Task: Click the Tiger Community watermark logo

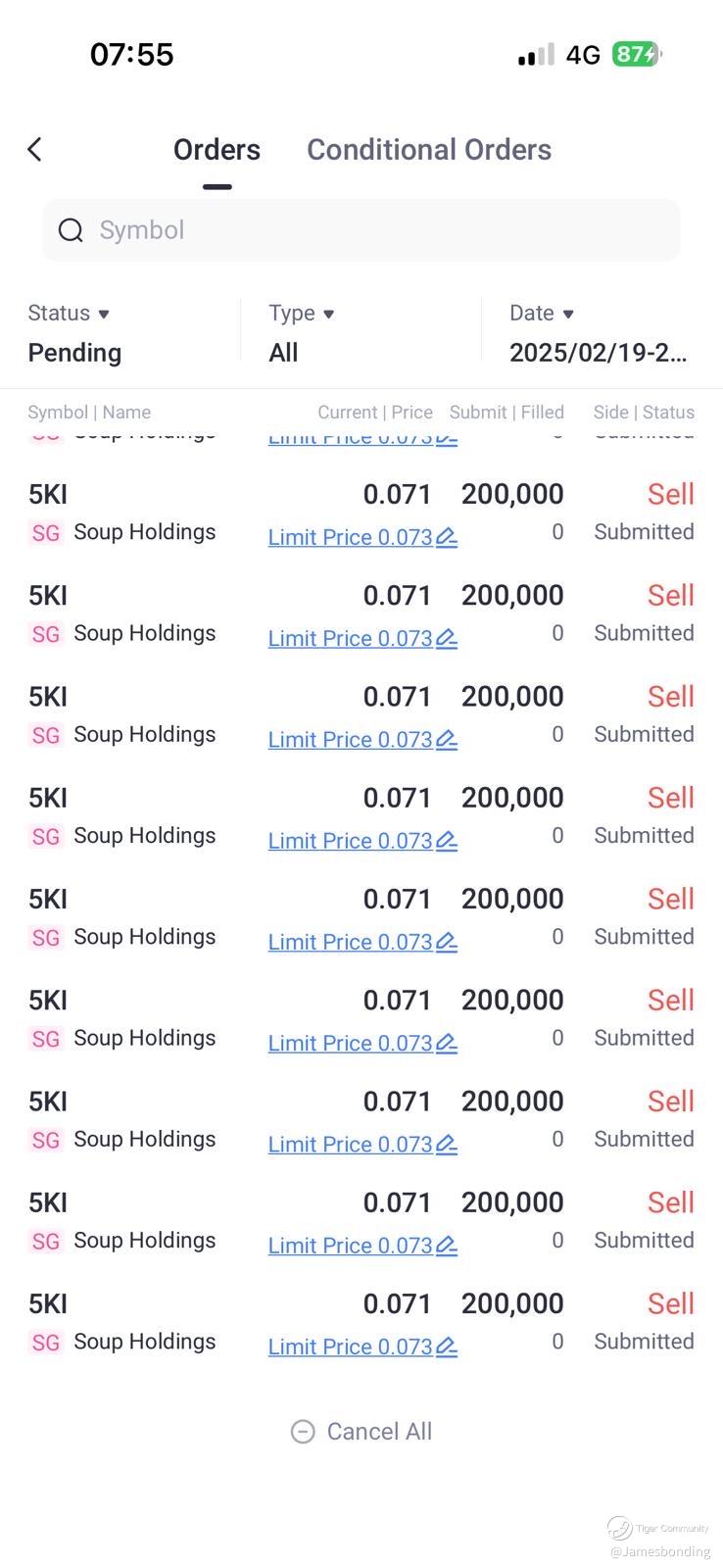Action: pos(620,1527)
